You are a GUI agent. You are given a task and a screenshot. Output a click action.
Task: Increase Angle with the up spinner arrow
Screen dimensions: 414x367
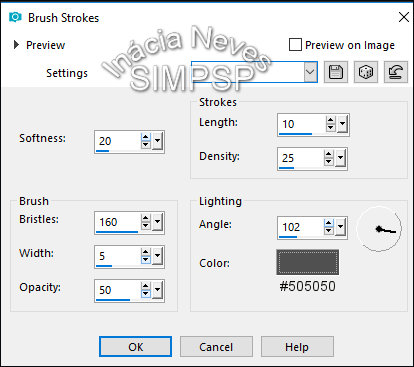click(329, 223)
